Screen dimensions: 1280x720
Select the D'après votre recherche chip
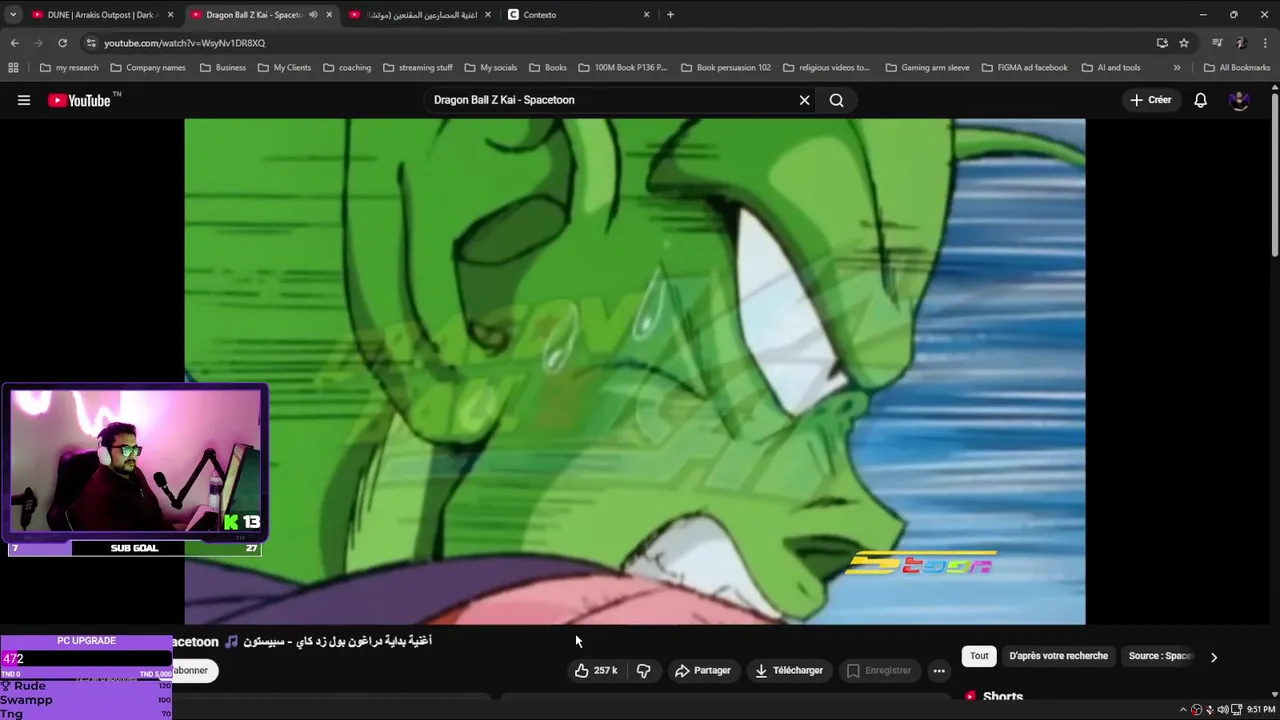(1058, 656)
